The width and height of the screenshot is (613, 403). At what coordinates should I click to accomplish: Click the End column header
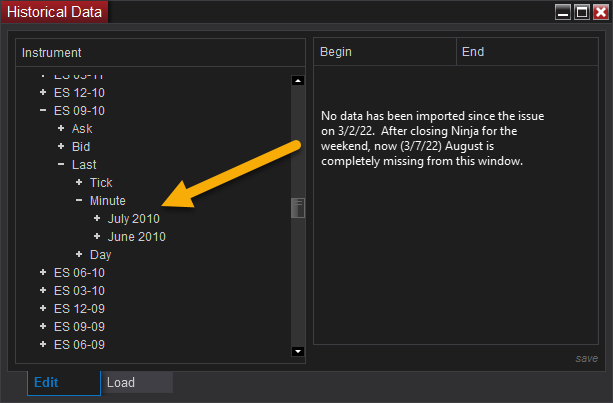point(527,52)
